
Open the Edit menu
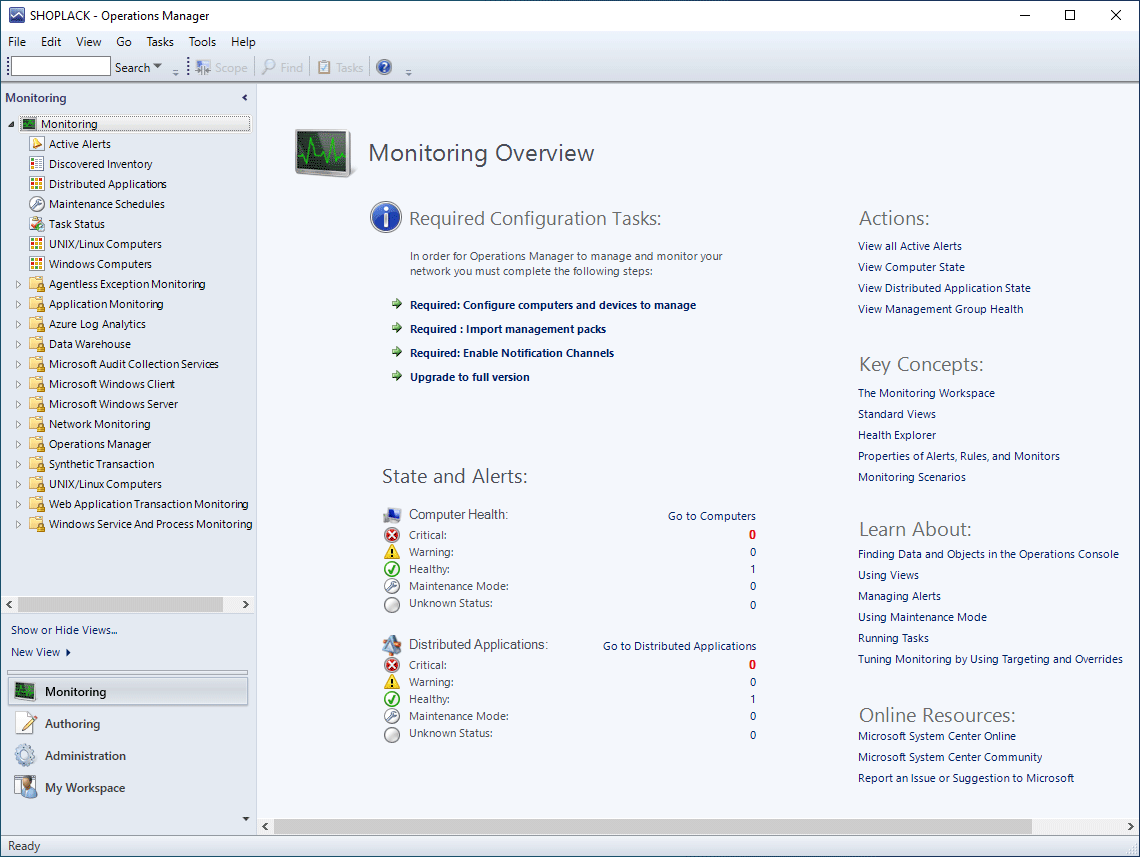(51, 42)
